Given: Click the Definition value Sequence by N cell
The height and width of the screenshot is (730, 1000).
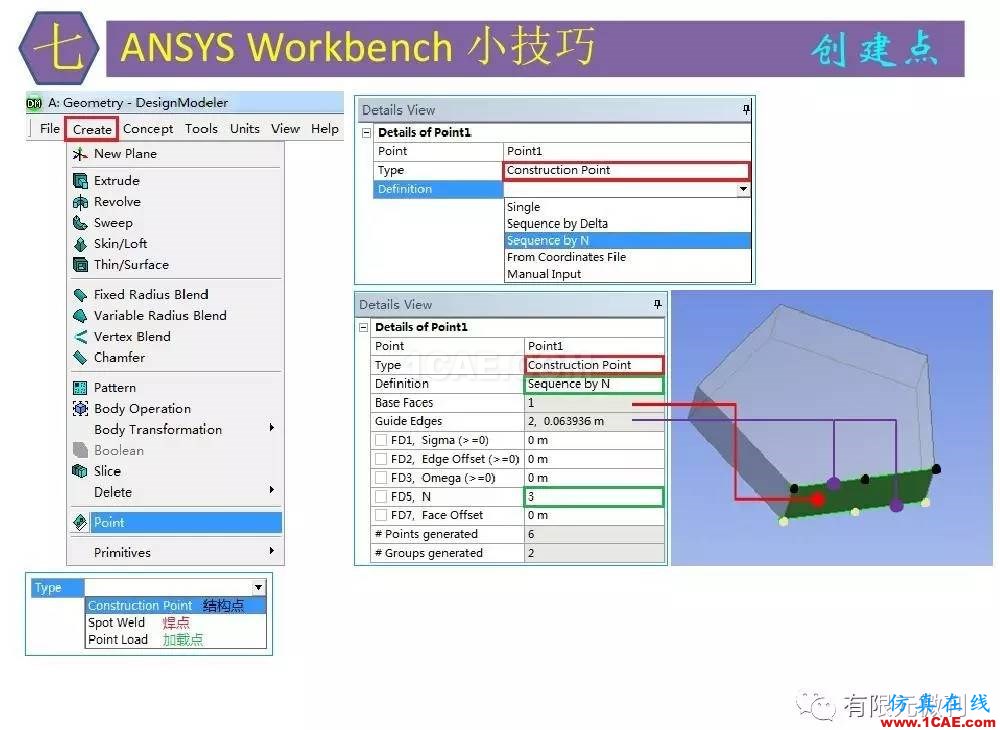Looking at the screenshot, I should [x=594, y=384].
